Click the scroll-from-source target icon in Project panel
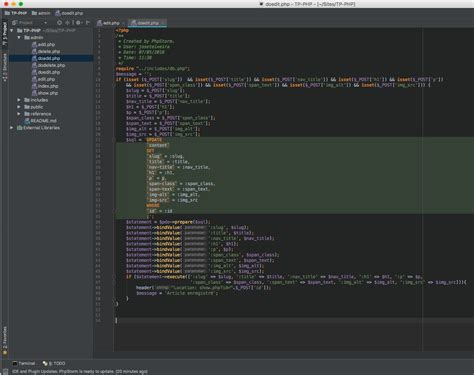This screenshot has height=375, width=474. pyautogui.click(x=59, y=23)
